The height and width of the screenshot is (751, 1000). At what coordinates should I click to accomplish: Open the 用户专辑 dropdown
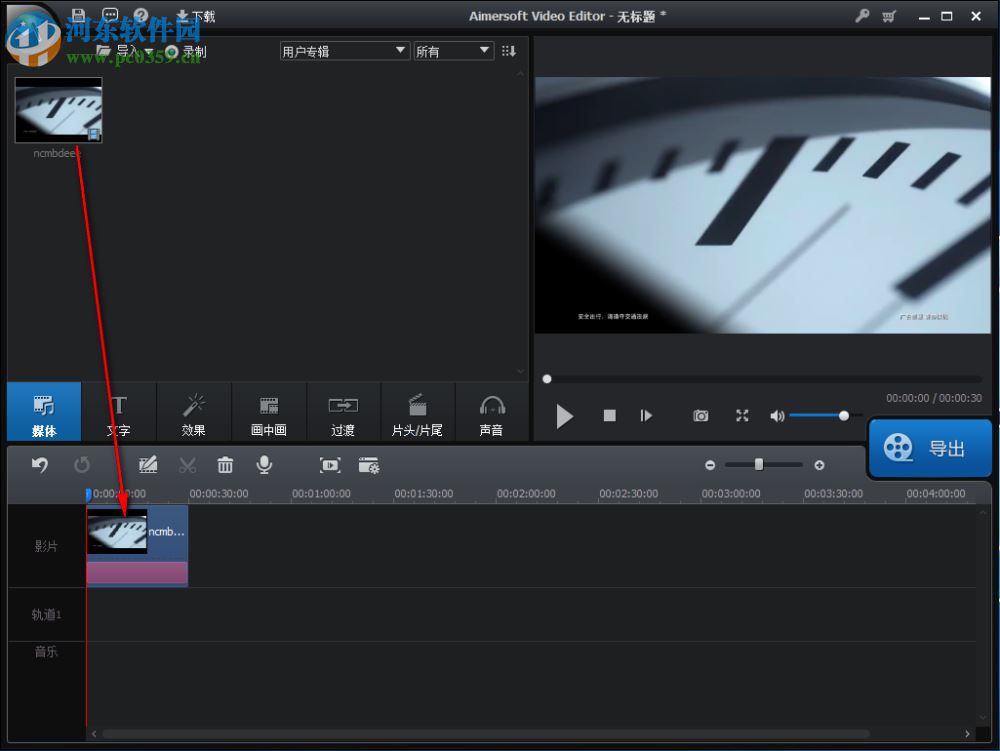coord(344,50)
